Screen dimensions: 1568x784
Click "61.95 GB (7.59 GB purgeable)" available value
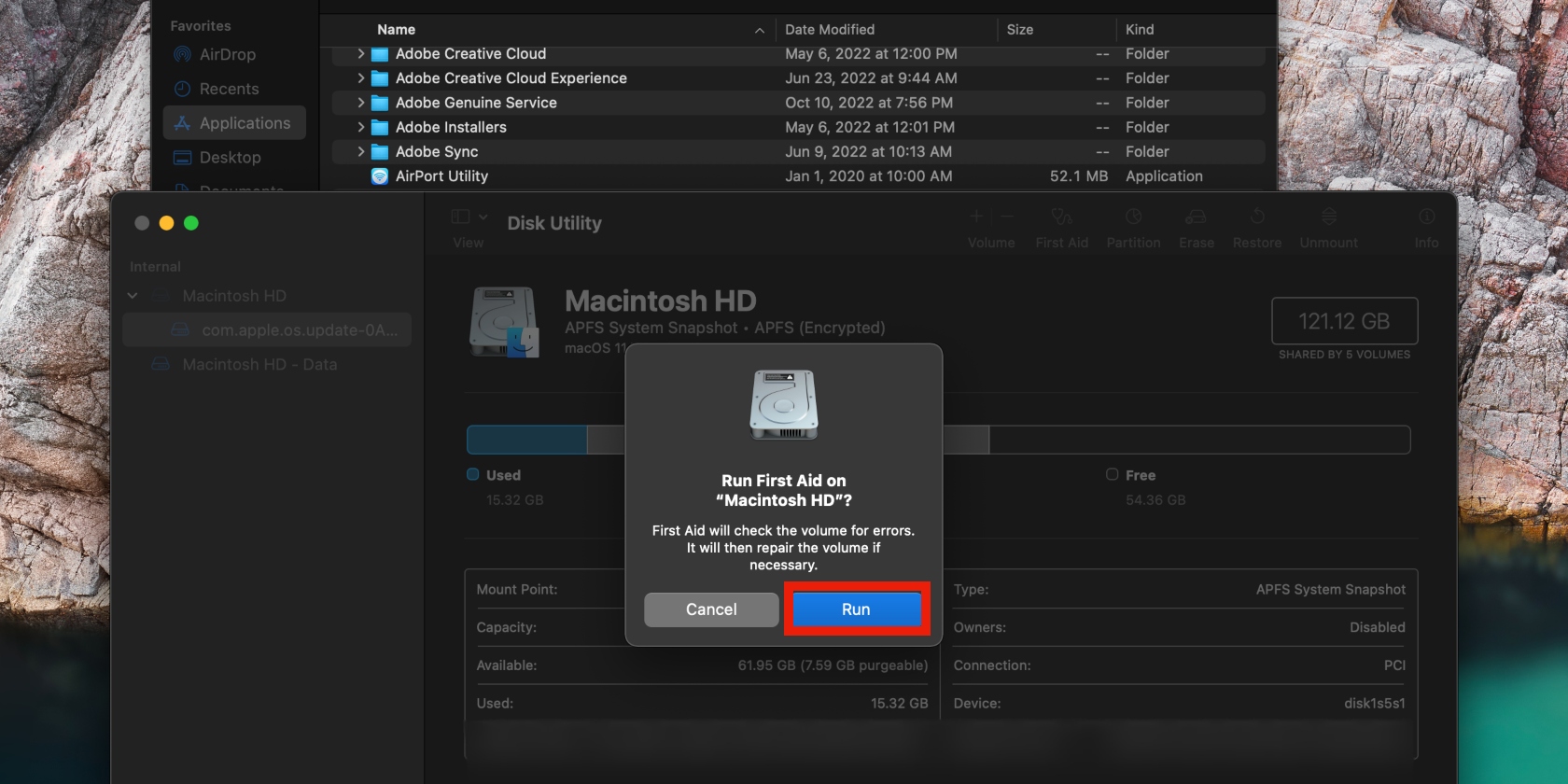click(833, 665)
